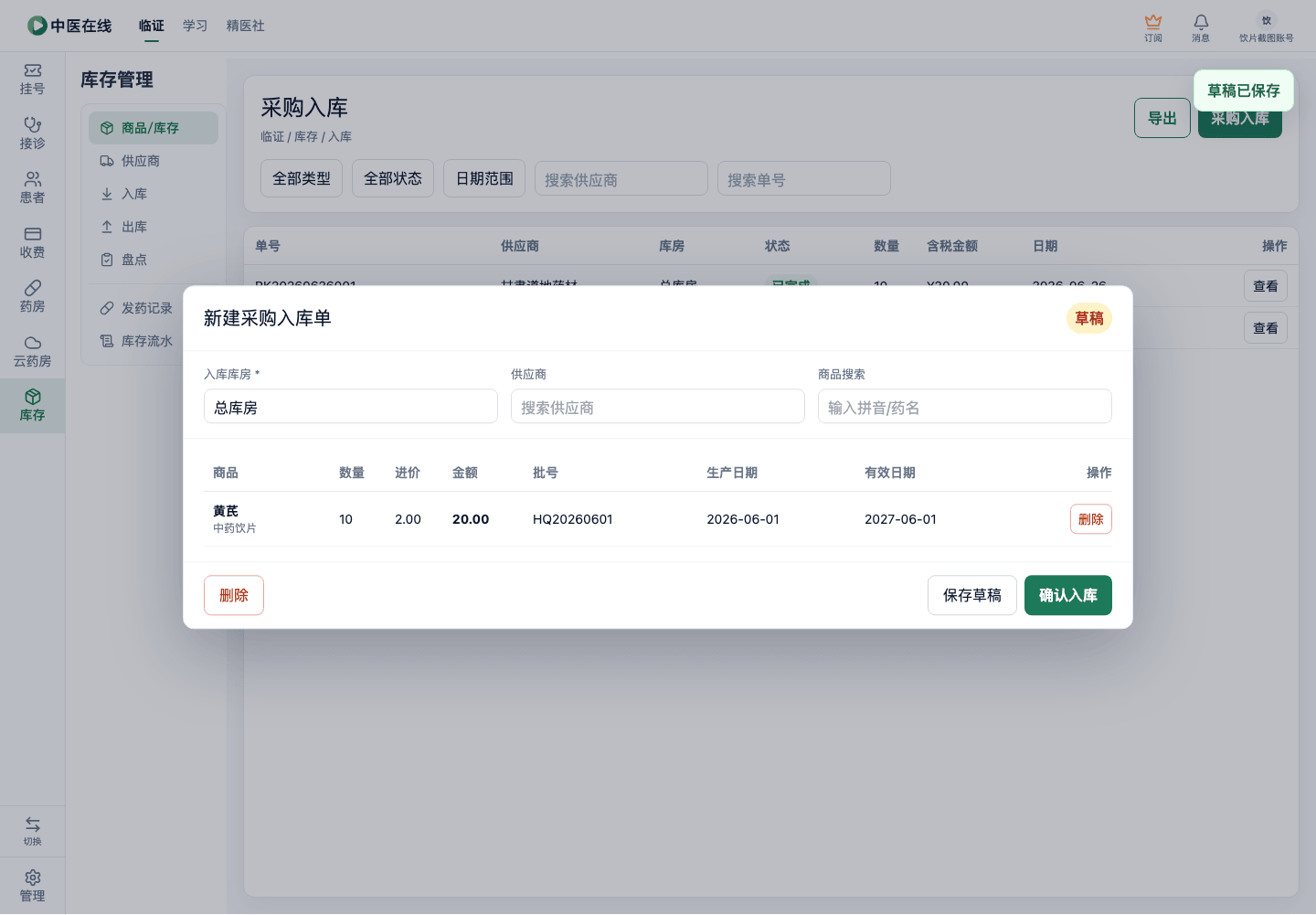Select 商品/库存 in inventory menu

[154, 128]
